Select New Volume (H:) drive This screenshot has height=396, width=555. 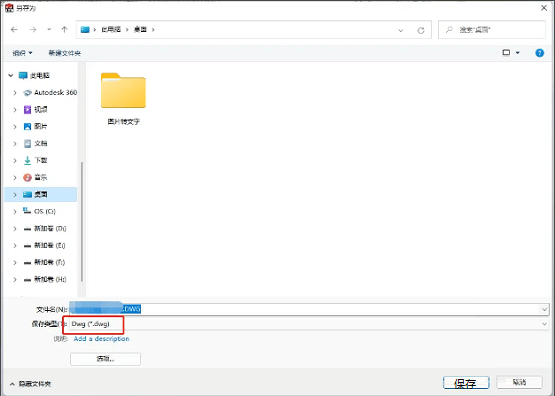point(45,279)
